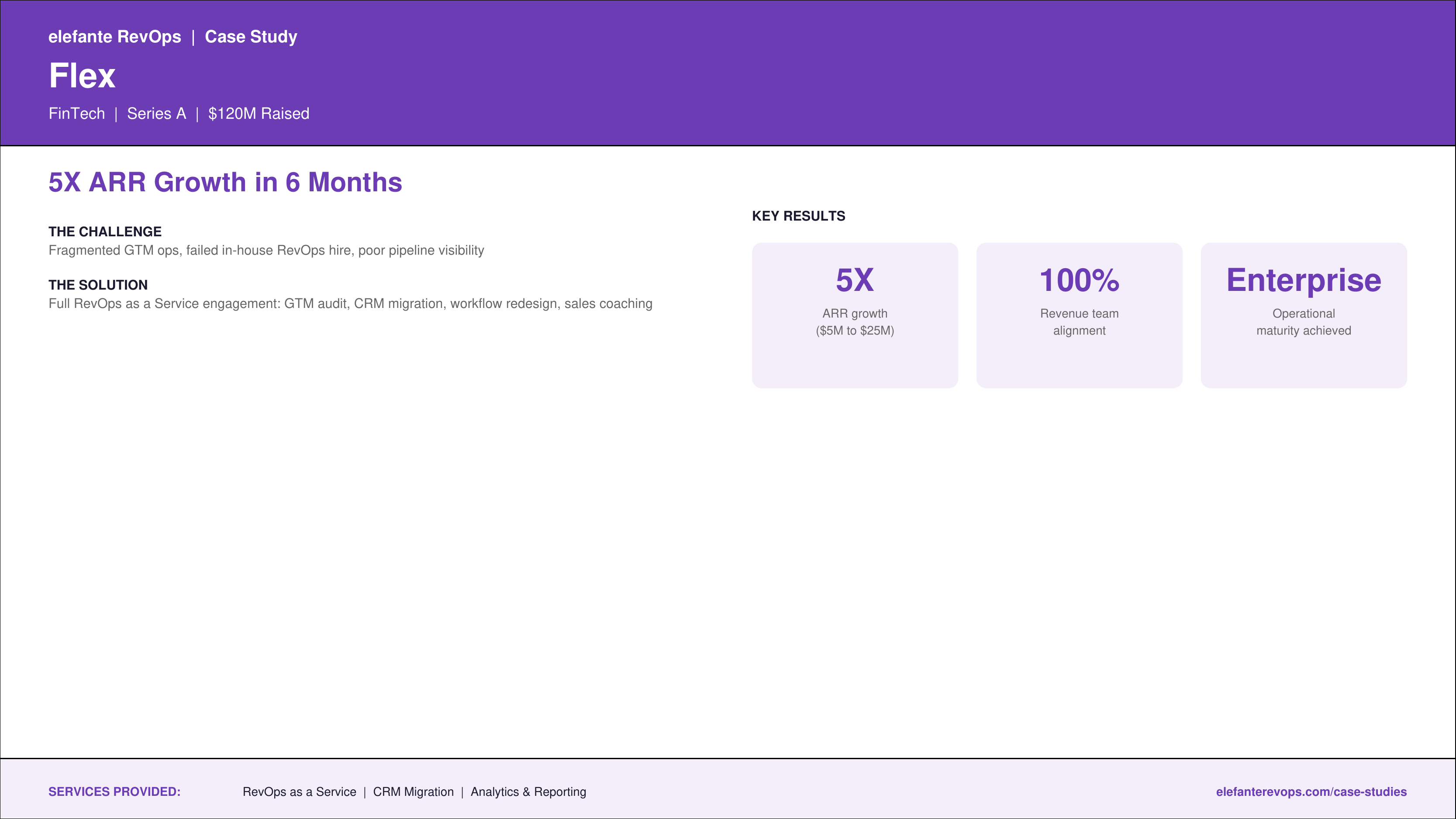Click the 5X ARR Growth in 6 Months heading

pos(225,182)
